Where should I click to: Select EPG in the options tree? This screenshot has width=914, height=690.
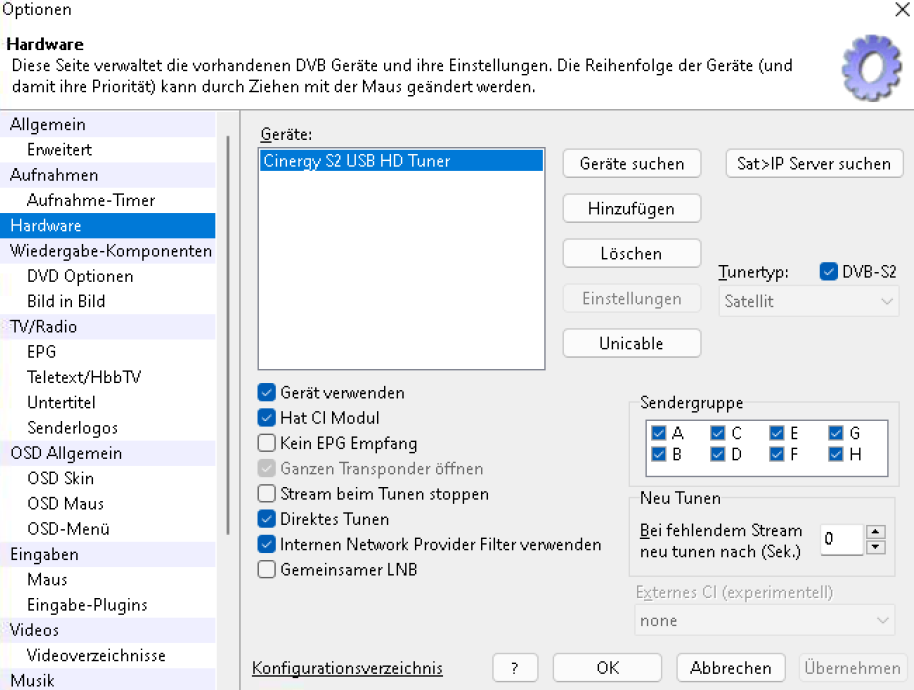tap(42, 352)
